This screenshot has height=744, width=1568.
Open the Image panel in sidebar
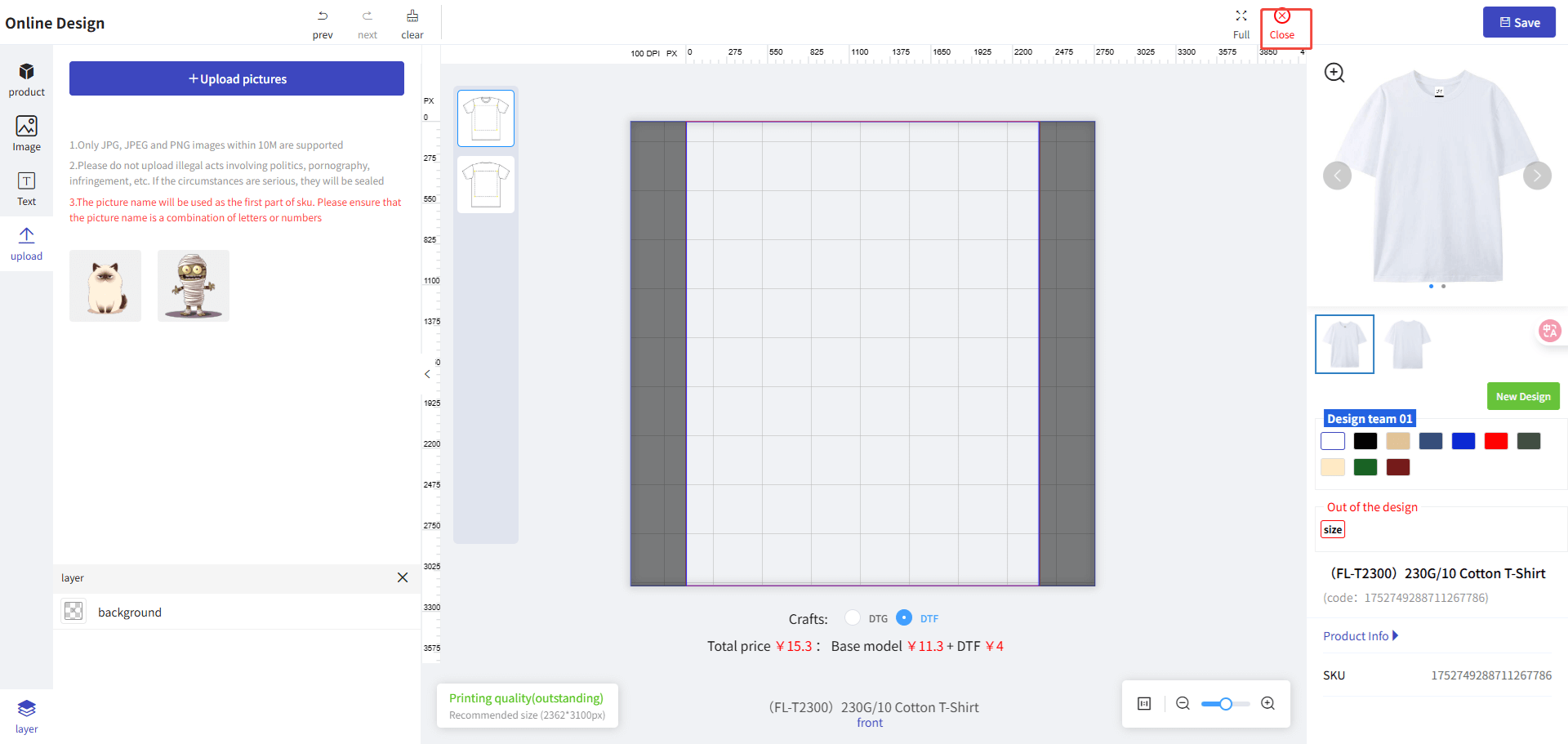coord(26,133)
